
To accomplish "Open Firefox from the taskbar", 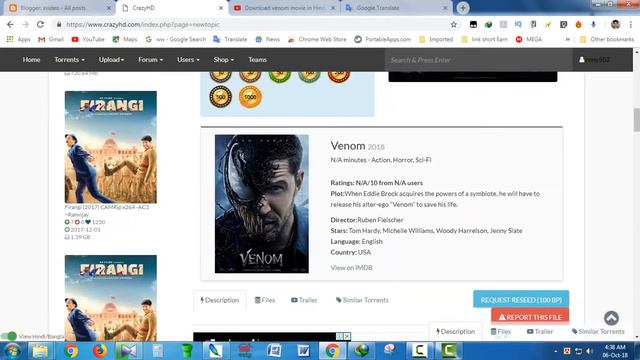I will tap(99, 351).
